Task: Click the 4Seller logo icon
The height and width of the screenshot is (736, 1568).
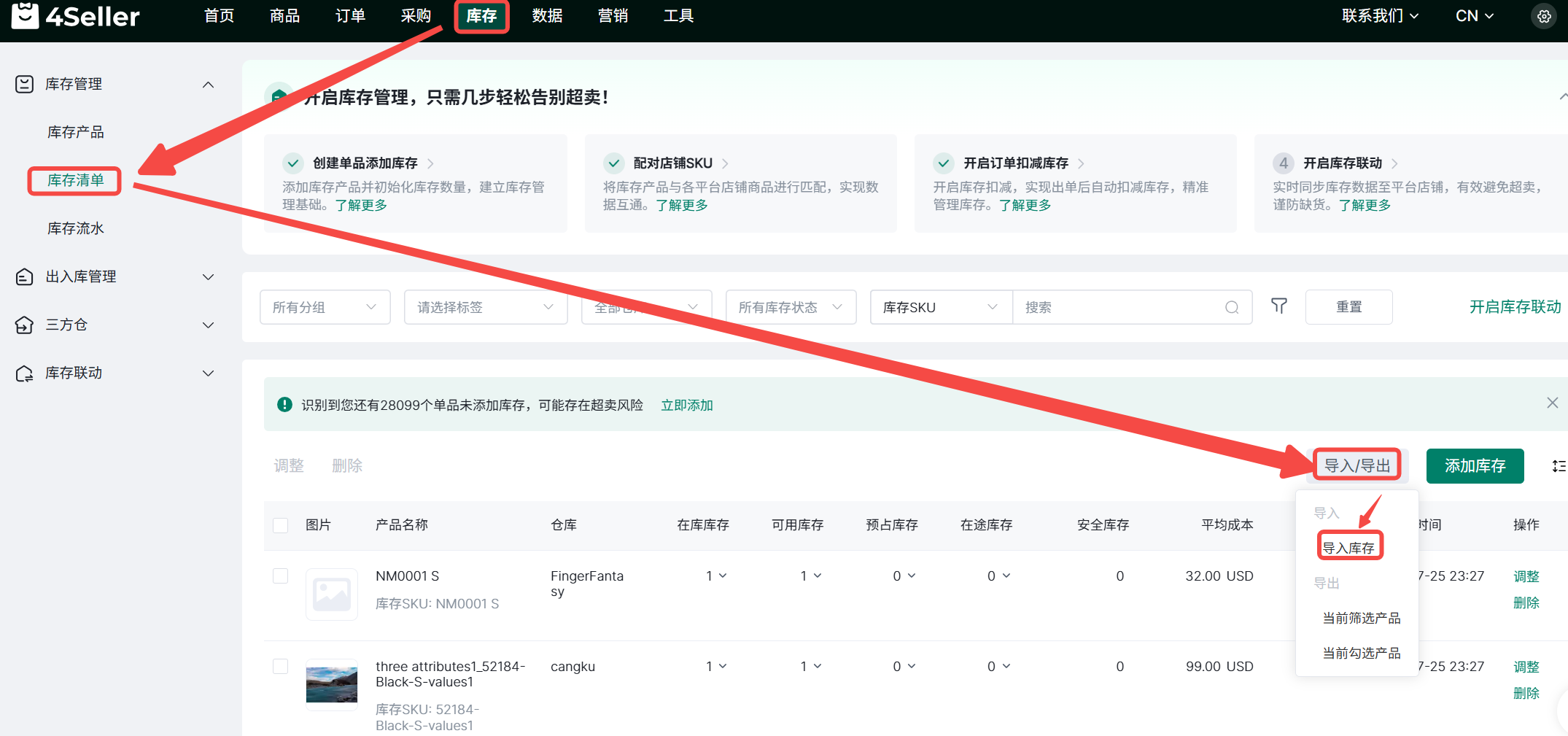Action: click(x=26, y=15)
